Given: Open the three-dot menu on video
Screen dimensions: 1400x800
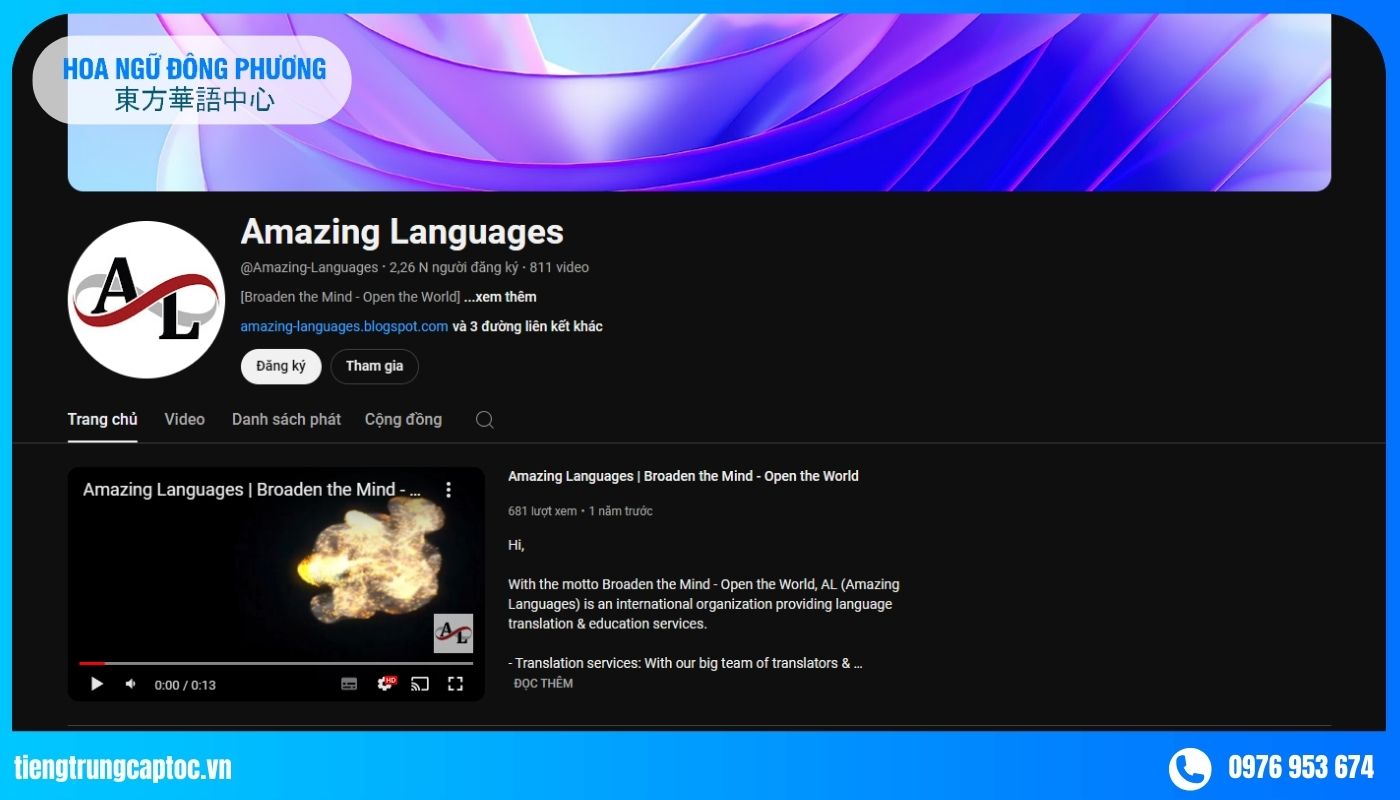Looking at the screenshot, I should click(448, 490).
